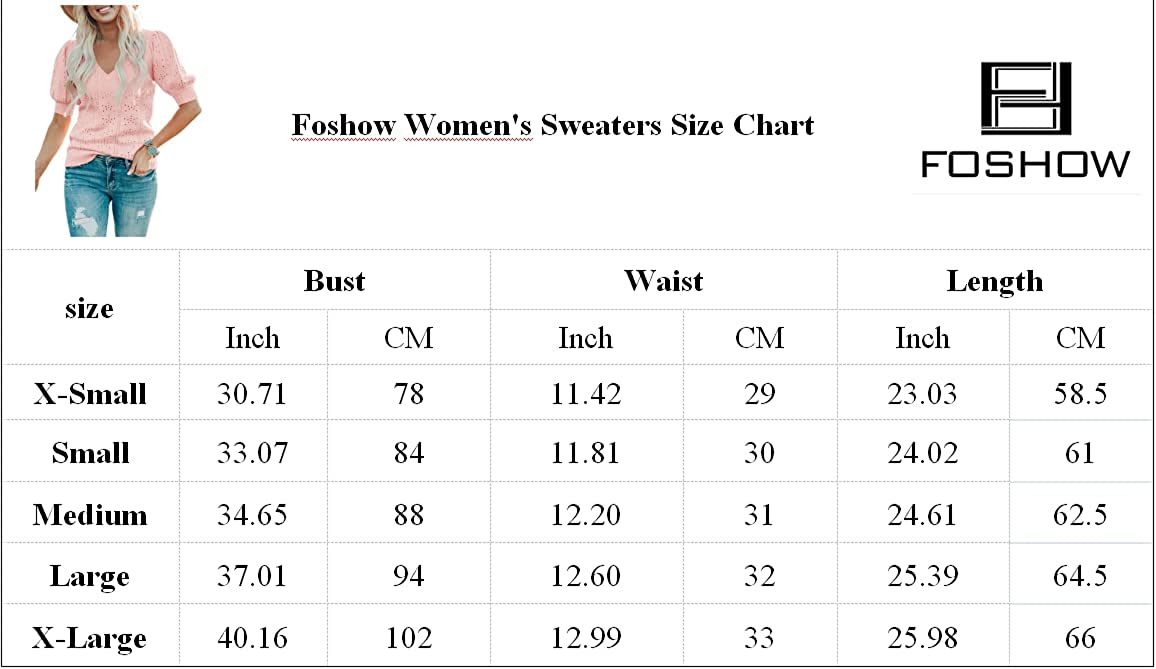Select the Large row label
This screenshot has height=669, width=1156.
click(90, 577)
